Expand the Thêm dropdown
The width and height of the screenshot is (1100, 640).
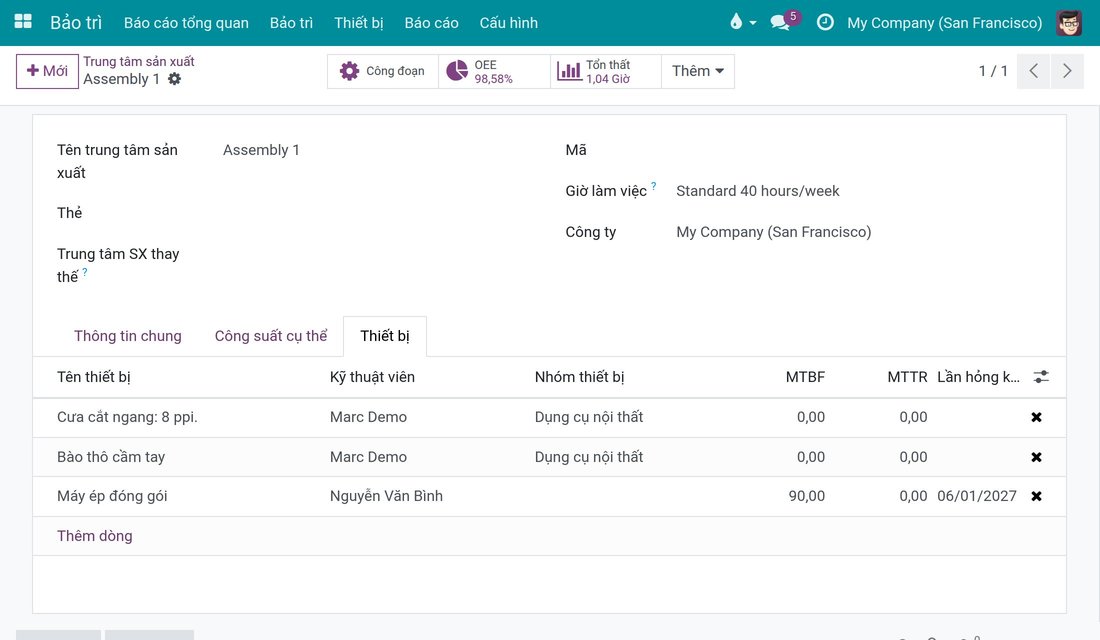point(698,71)
